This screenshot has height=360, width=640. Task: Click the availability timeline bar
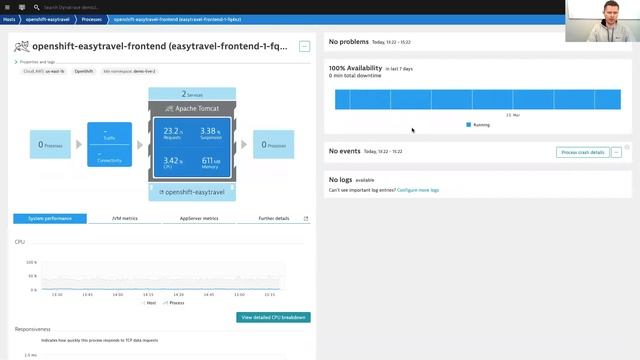click(478, 99)
